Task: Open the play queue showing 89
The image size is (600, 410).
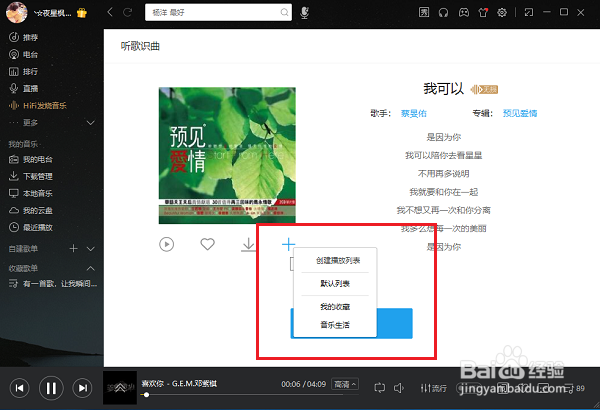Action: click(x=575, y=388)
